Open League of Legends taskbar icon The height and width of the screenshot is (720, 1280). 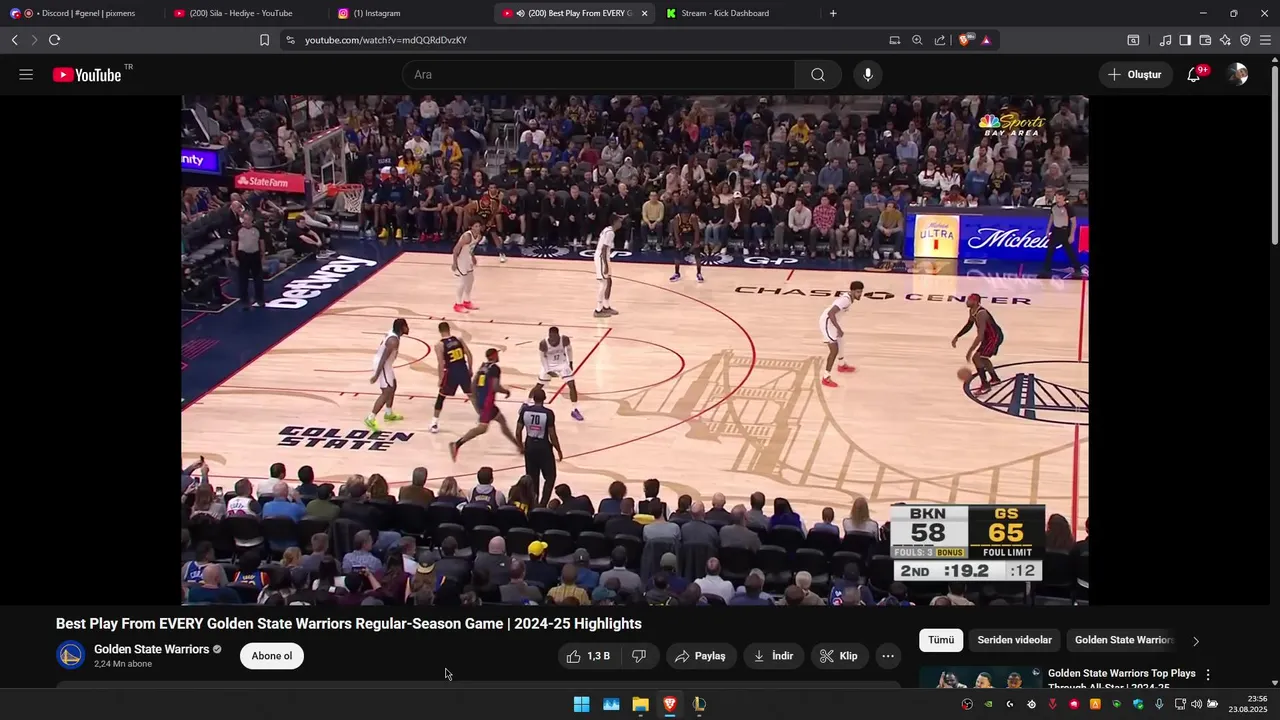(x=699, y=704)
